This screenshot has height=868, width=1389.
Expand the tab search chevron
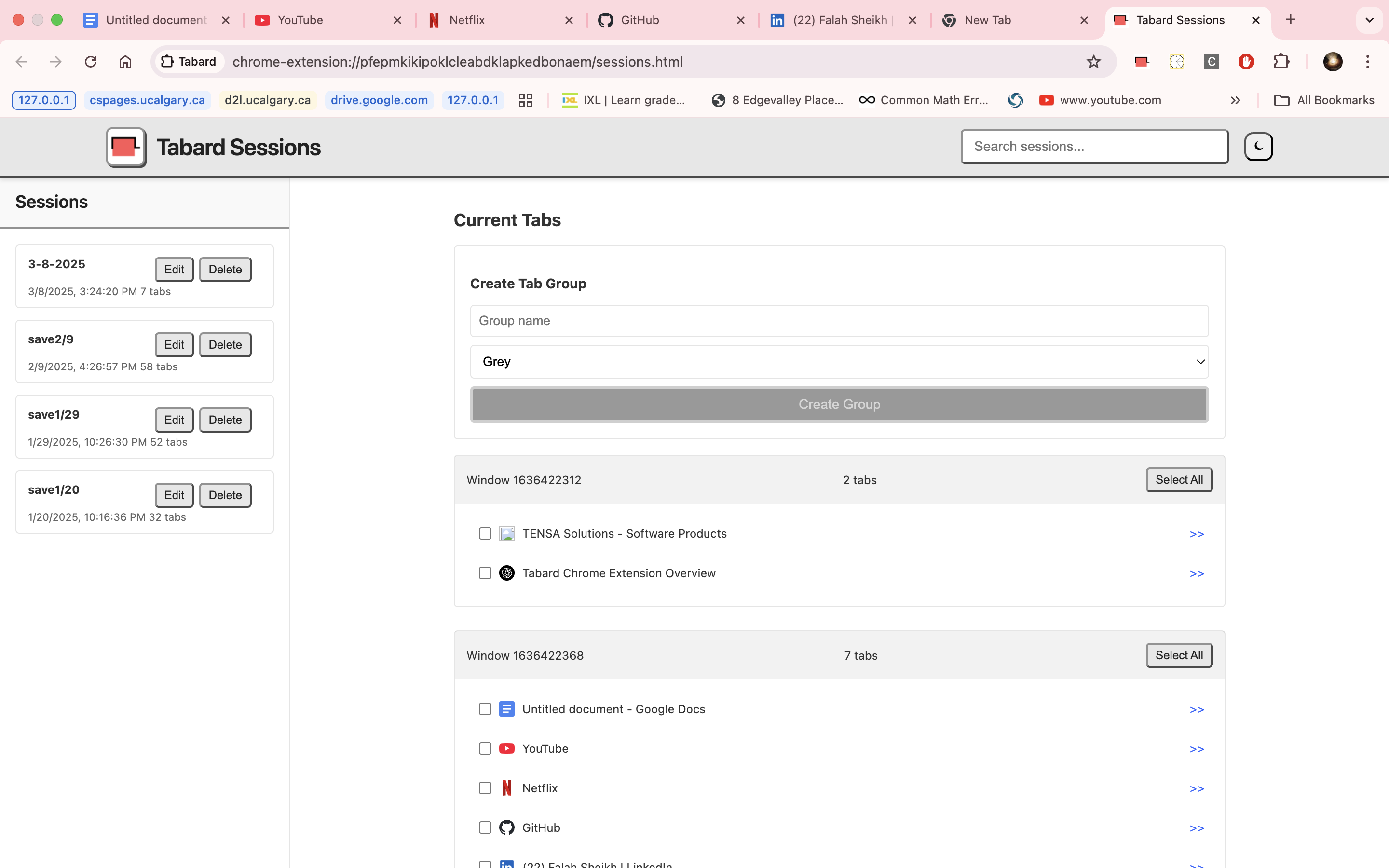(1370, 20)
